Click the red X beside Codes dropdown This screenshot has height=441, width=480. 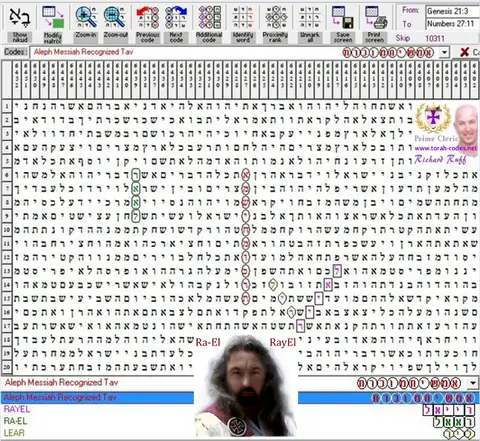click(x=464, y=52)
